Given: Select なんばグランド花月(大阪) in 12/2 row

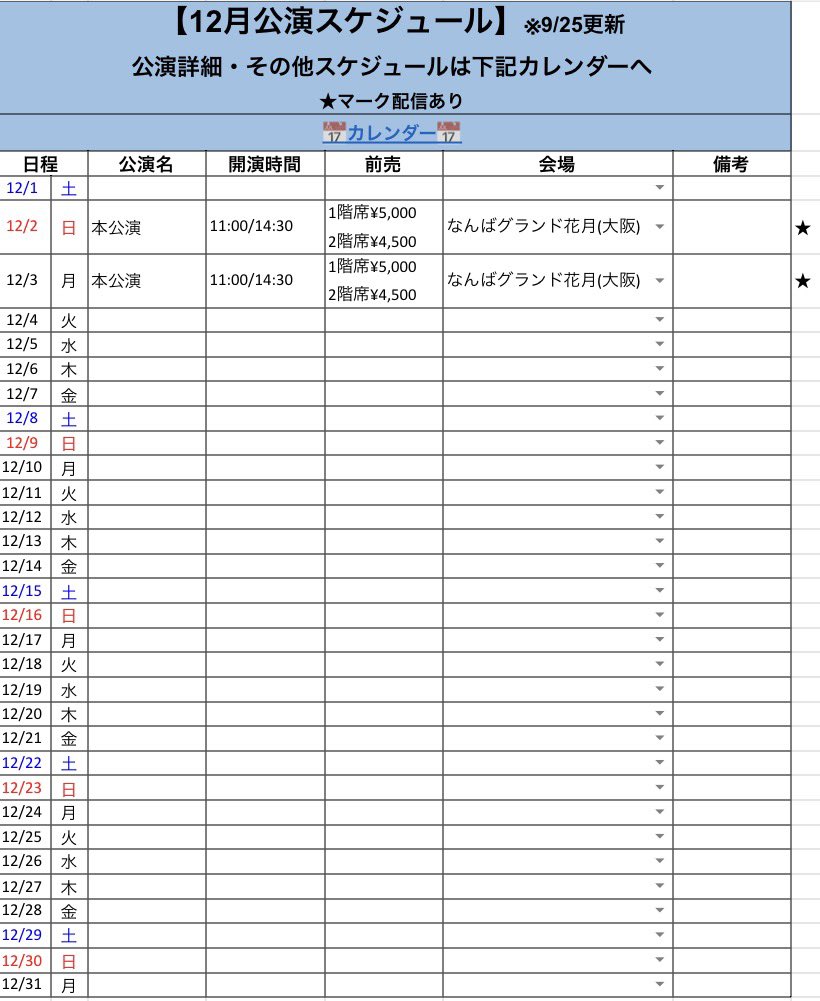Looking at the screenshot, I should (x=543, y=226).
